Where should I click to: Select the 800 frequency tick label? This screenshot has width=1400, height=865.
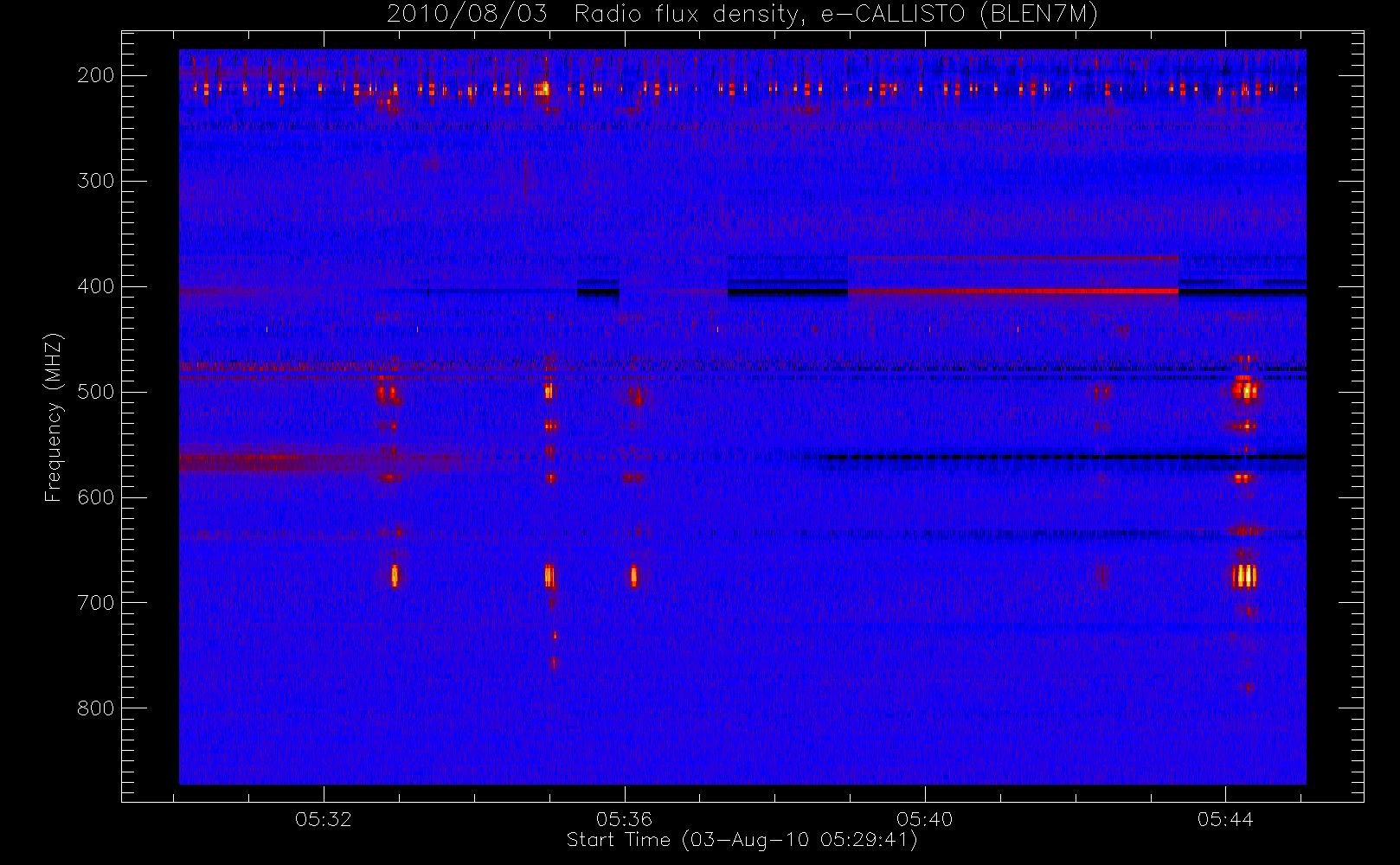tap(95, 708)
